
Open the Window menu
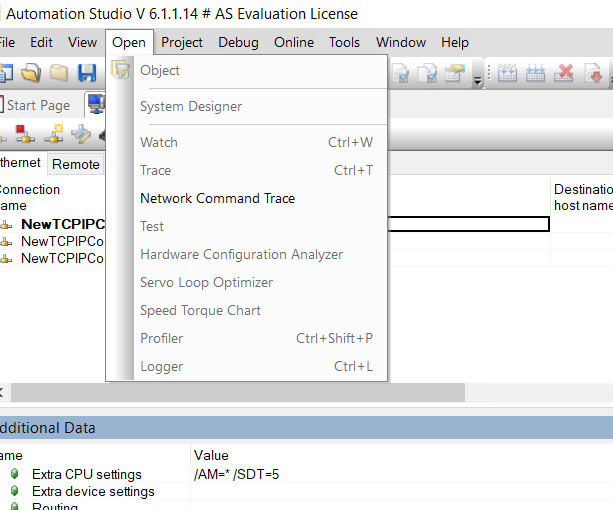click(401, 42)
